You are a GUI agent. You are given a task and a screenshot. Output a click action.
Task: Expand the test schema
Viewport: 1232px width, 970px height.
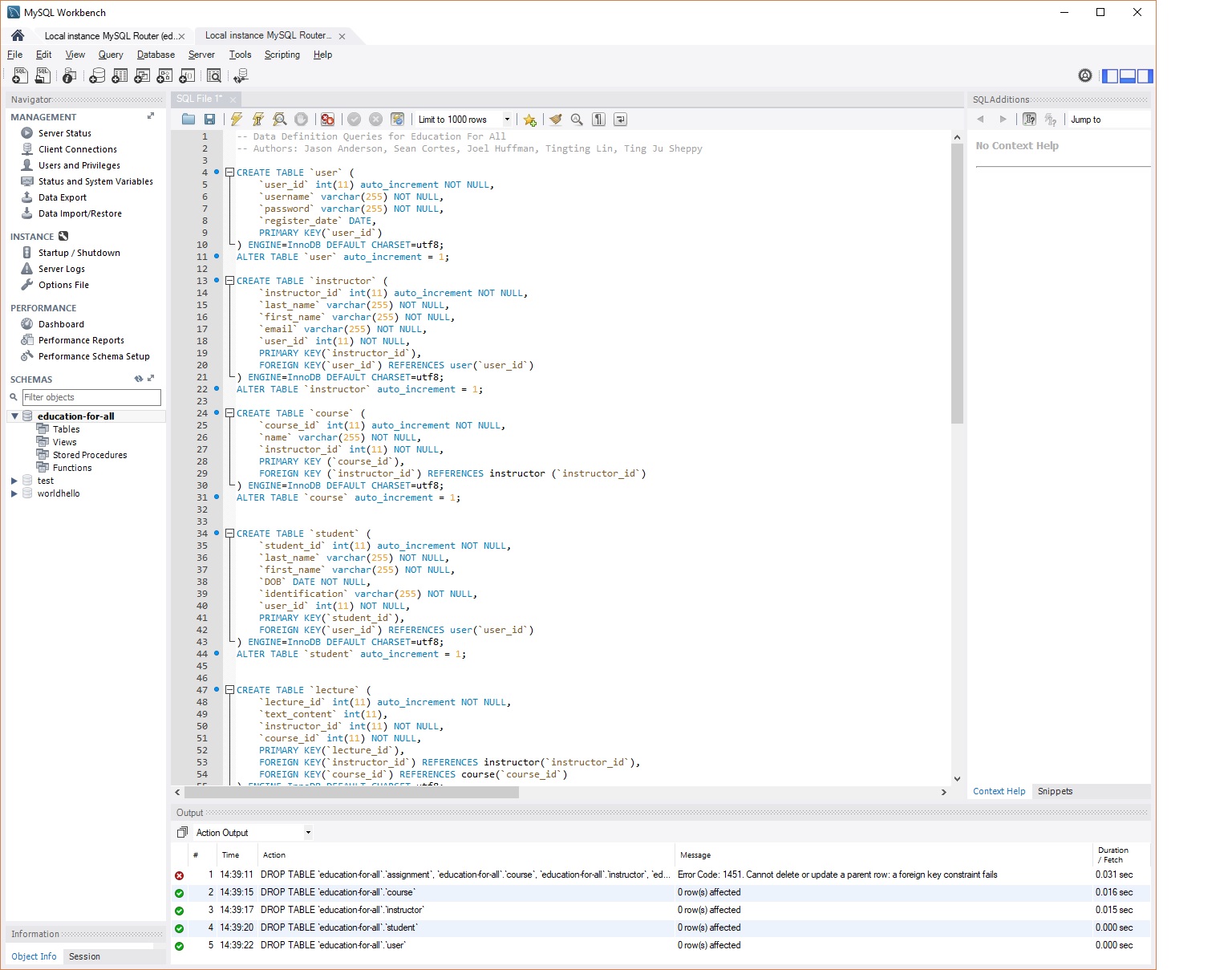(x=14, y=481)
